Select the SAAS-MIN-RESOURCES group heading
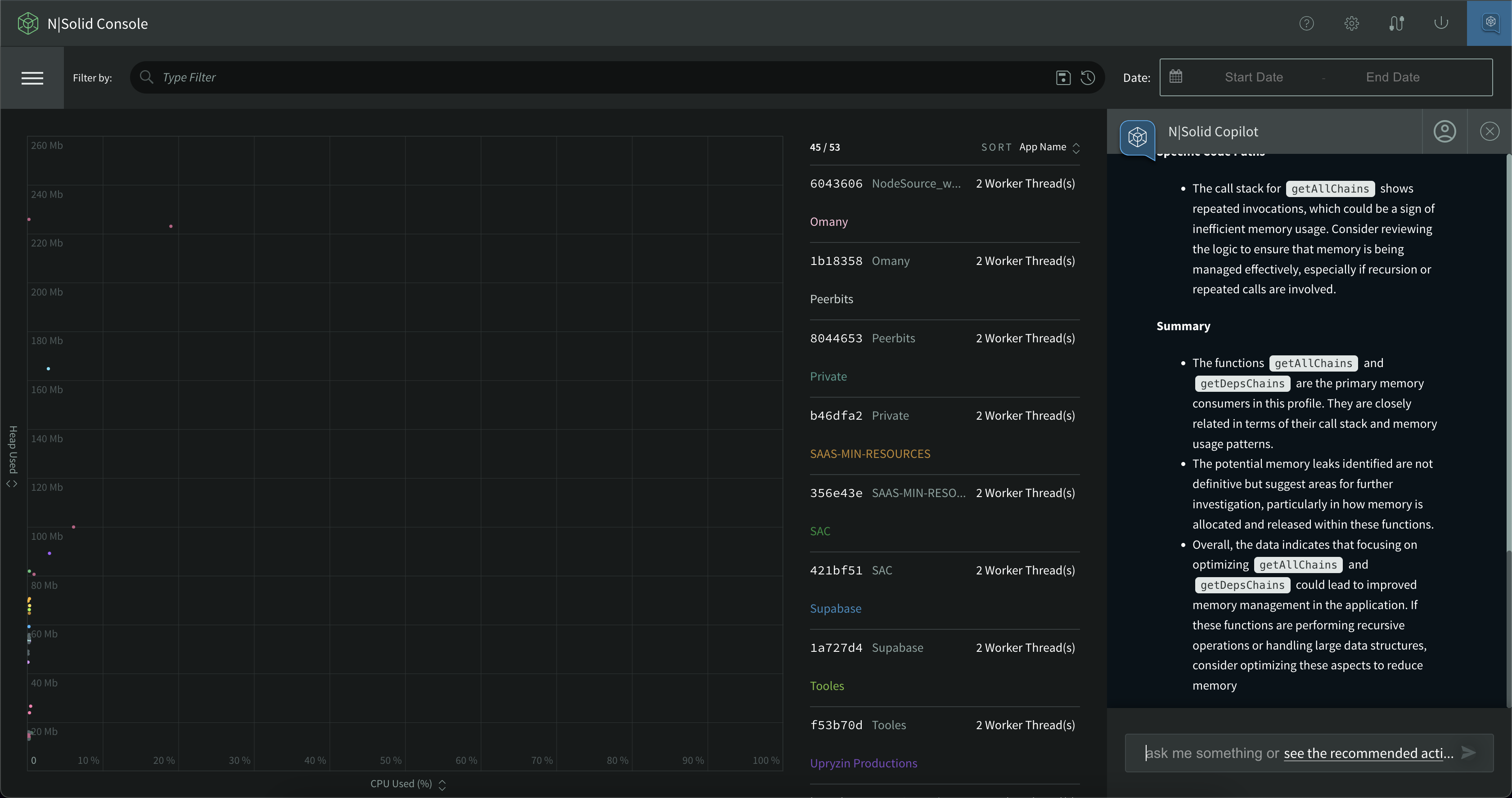This screenshot has height=798, width=1512. 870,454
